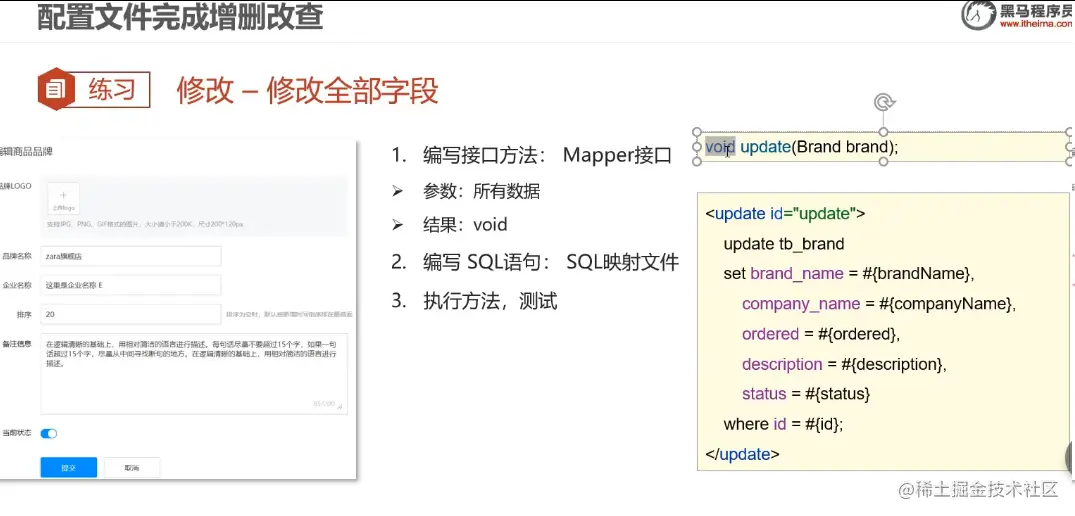Click the line <update id="update">
The image size is (1075, 516).
(x=785, y=214)
